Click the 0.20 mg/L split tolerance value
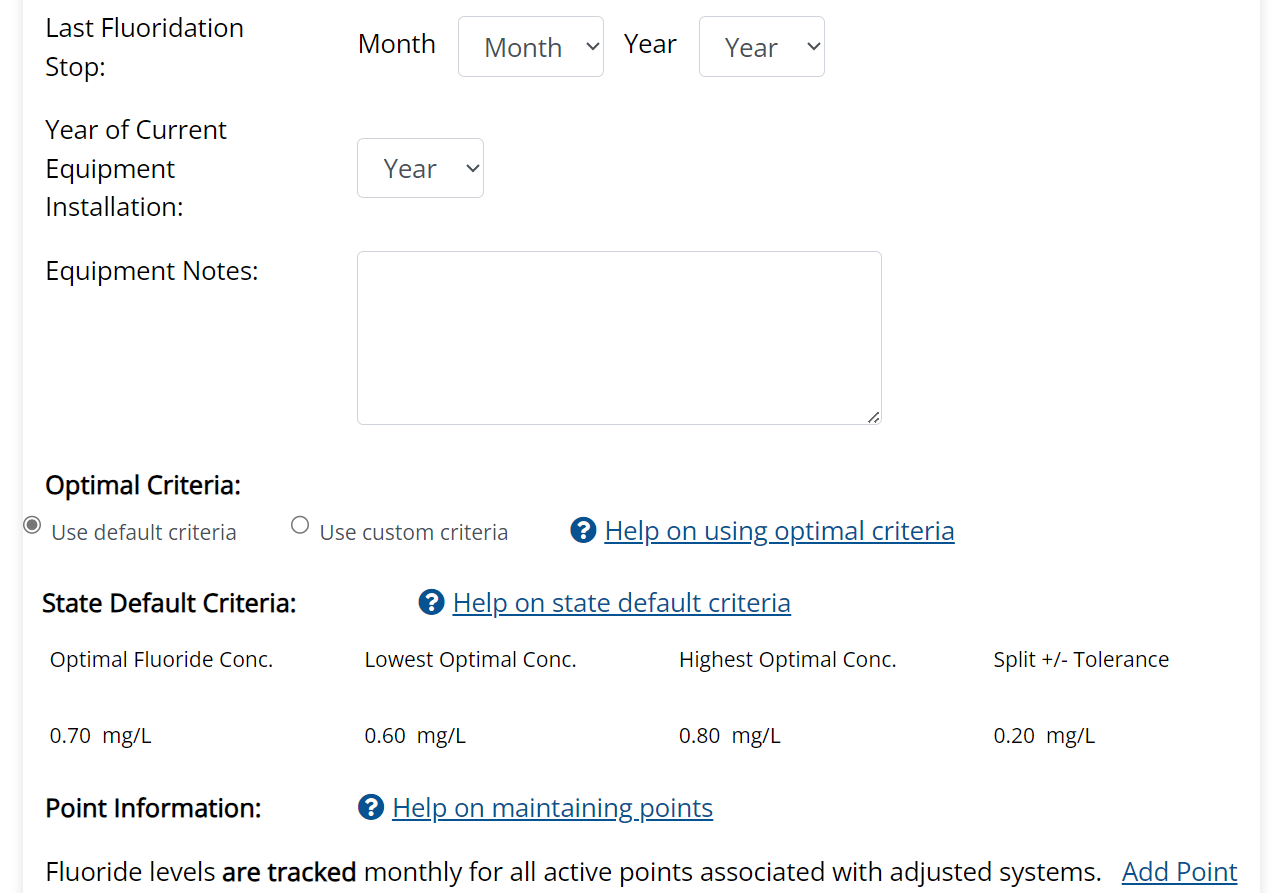The image size is (1282, 893). coord(1044,736)
